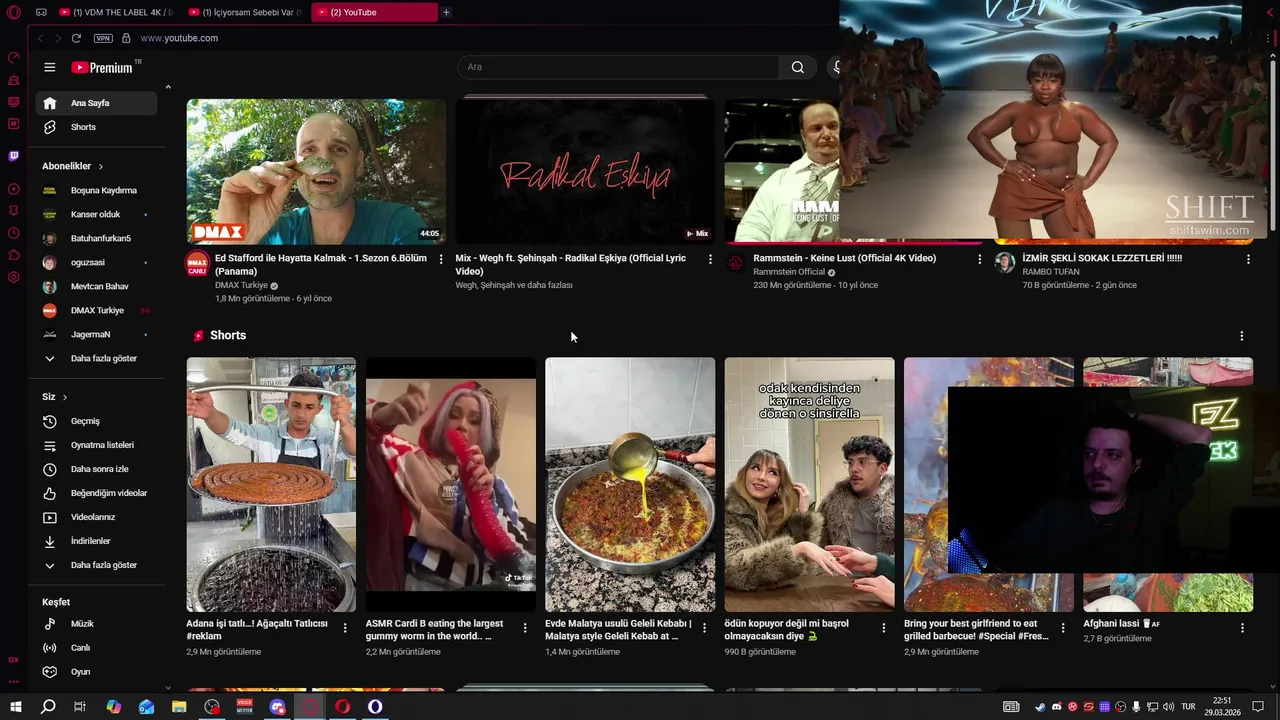Open Geçmiş history in sidebar

point(96,421)
